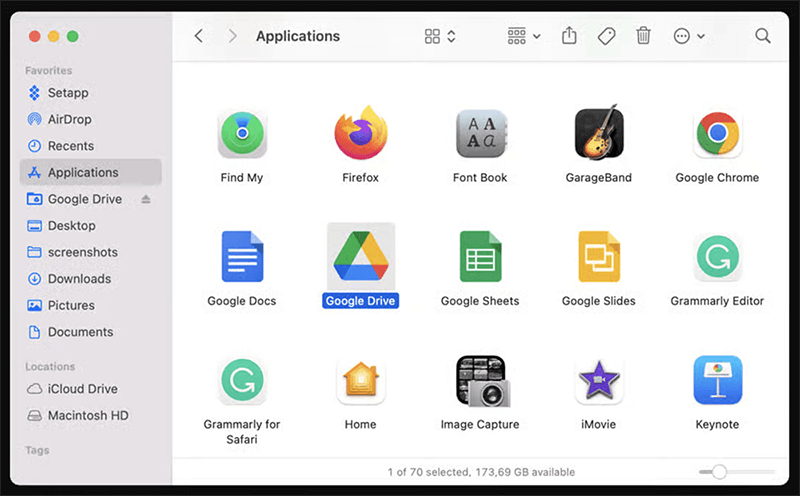800x496 pixels.
Task: Select the Google Sheets app icon
Action: tap(480, 256)
